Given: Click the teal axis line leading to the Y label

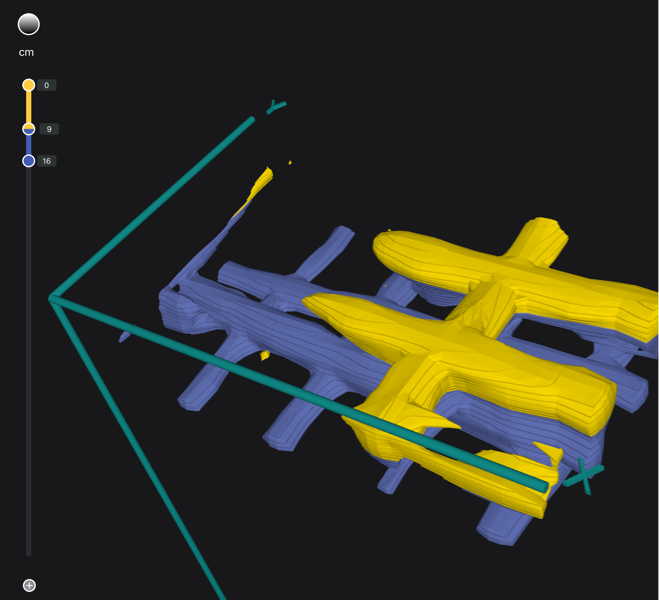Looking at the screenshot, I should tap(150, 208).
